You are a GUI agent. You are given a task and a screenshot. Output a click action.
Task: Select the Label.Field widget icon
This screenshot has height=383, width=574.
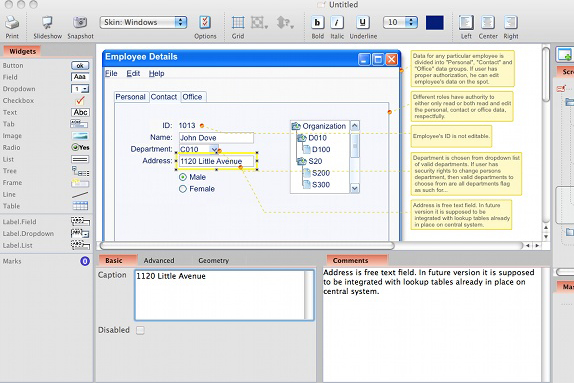80,221
